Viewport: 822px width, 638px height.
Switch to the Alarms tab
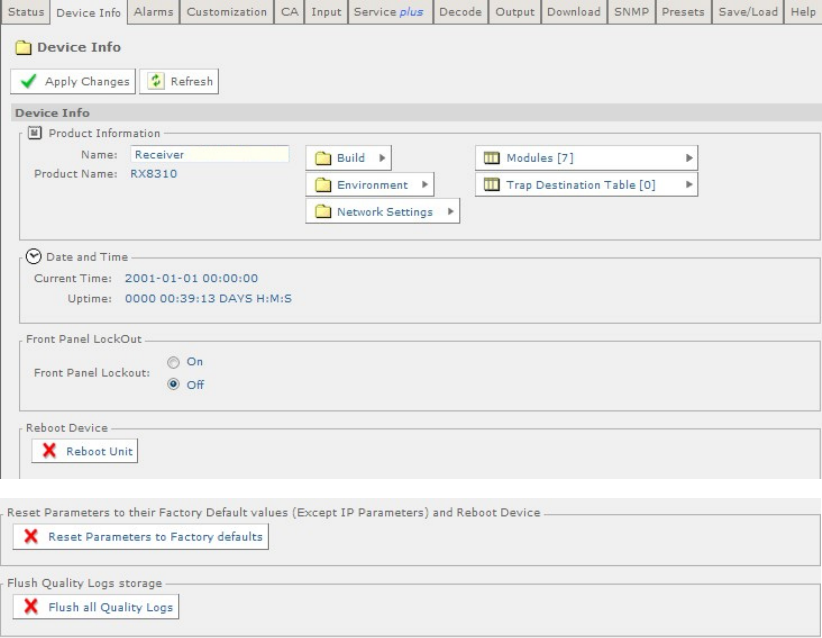[154, 12]
